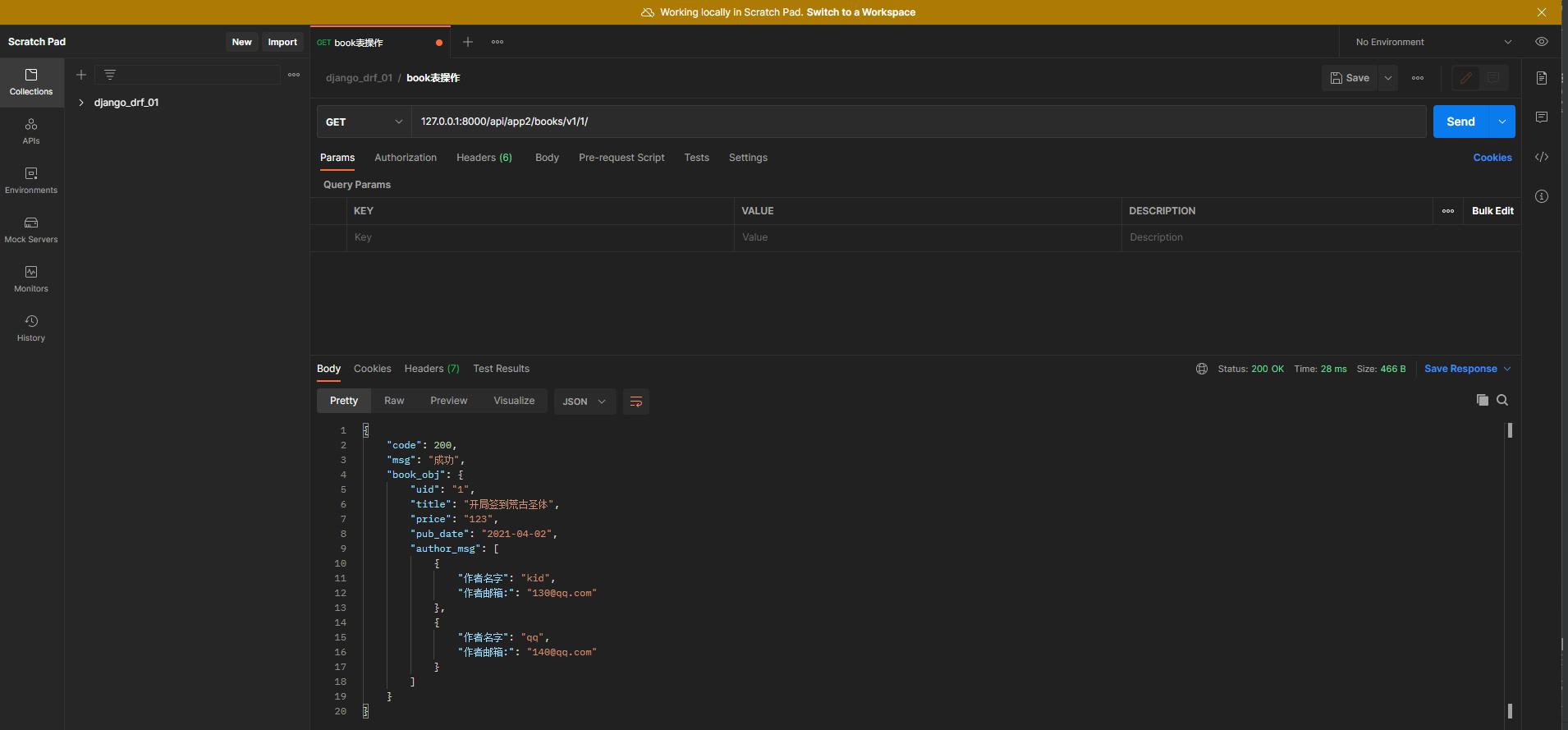Image resolution: width=1568 pixels, height=730 pixels.
Task: Open request more actions beside Save
Action: click(1418, 78)
